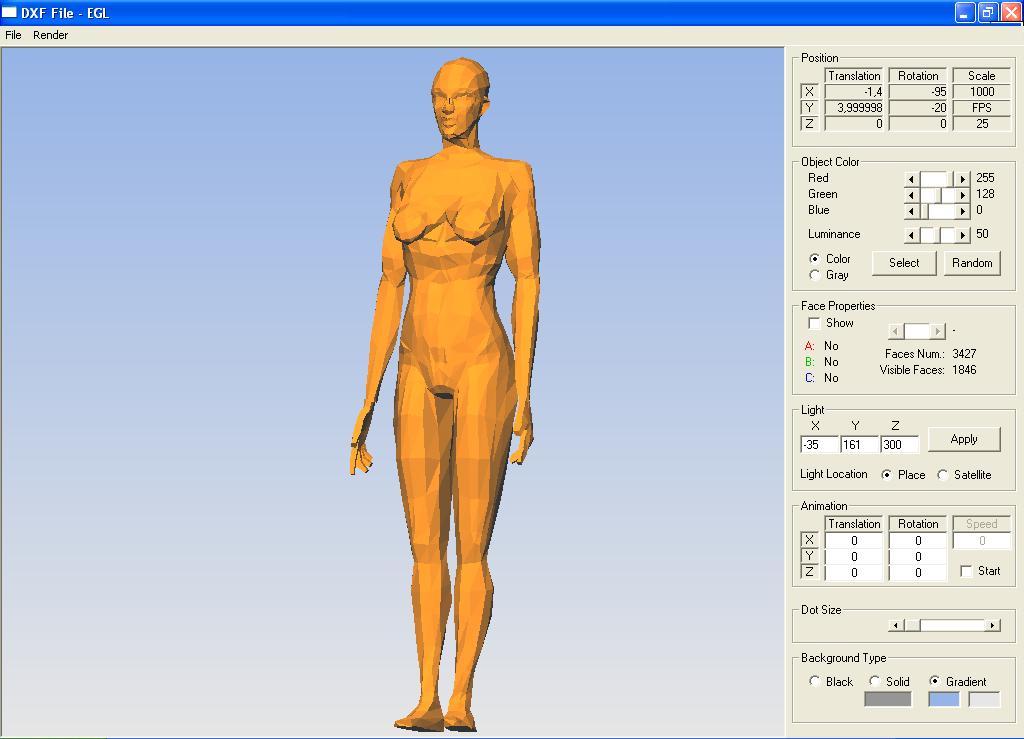Check the animation Start checkbox
Viewport: 1024px width, 739px height.
click(x=966, y=571)
